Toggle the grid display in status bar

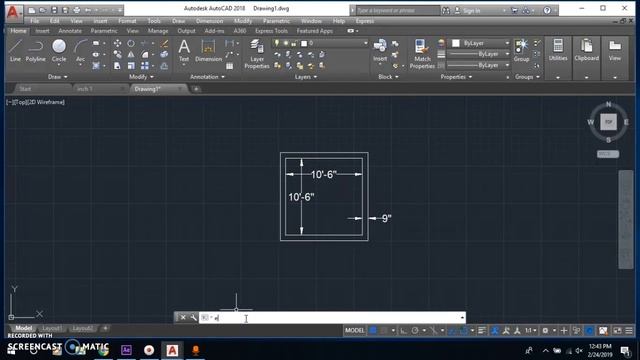coord(373,330)
